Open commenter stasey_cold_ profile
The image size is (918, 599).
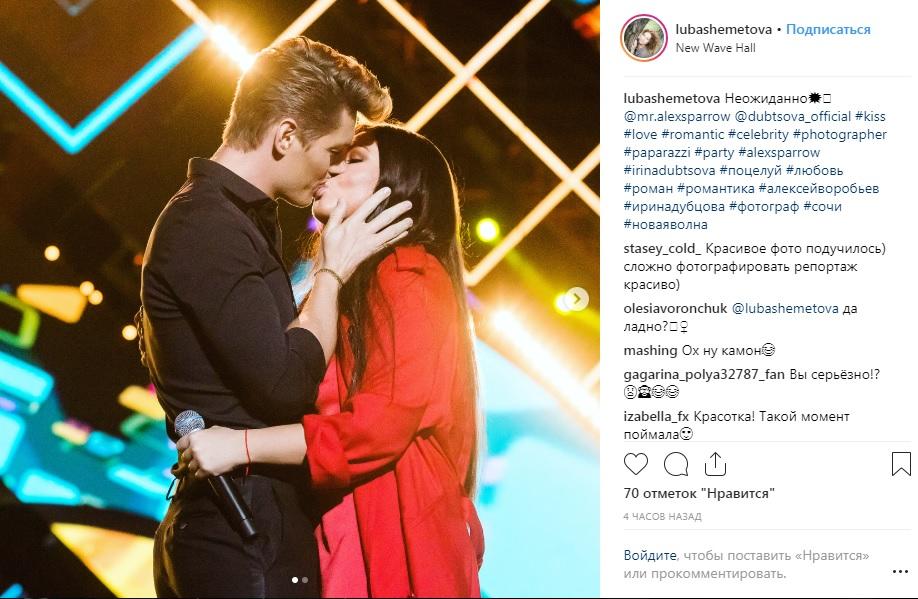click(662, 249)
